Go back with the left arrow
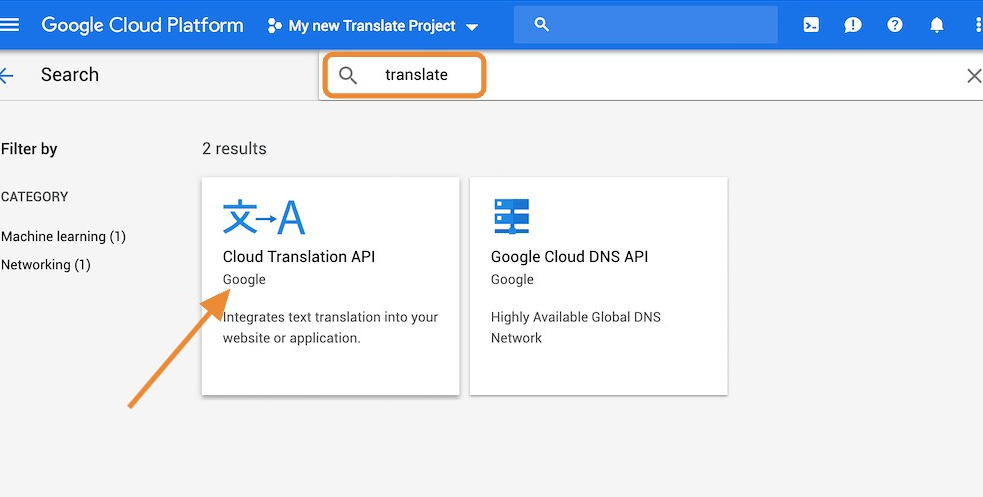Screen dimensions: 983x497 7,75
